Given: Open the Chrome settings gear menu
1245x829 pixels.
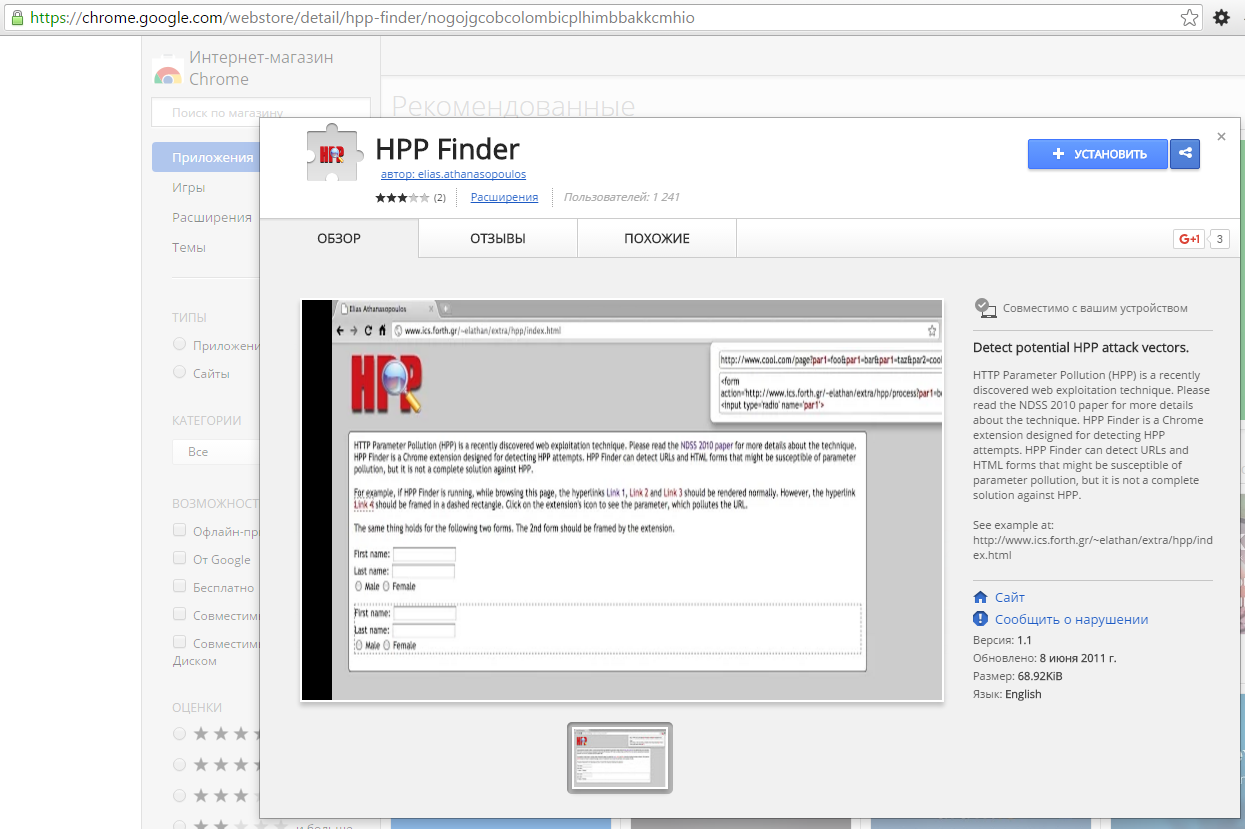Looking at the screenshot, I should tap(1221, 17).
